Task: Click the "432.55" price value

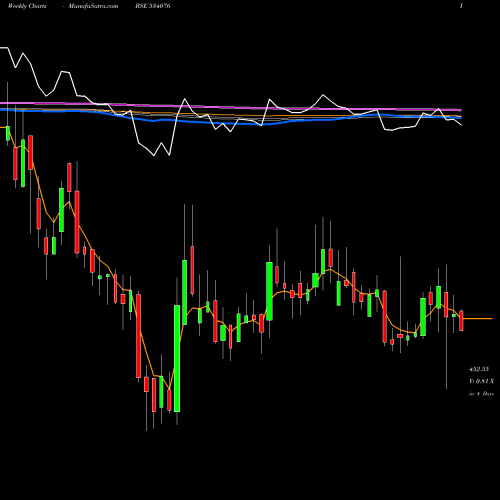Action: point(479,369)
